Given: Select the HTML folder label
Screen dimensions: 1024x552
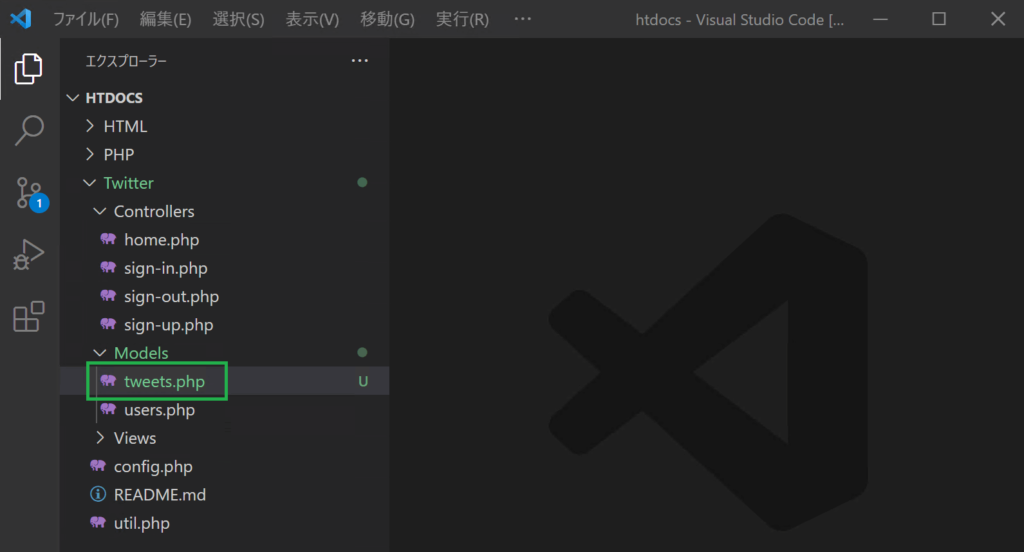Looking at the screenshot, I should pyautogui.click(x=125, y=126).
